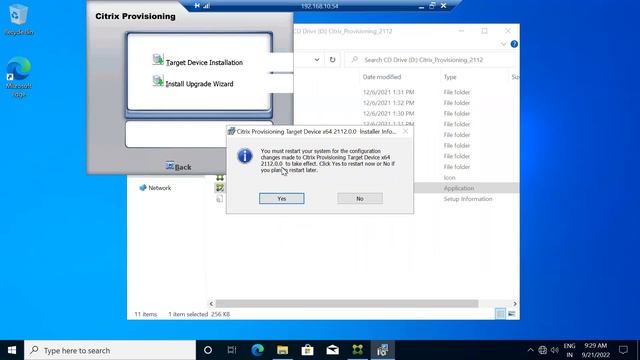Select folder dated 12/6/2021 1:30 PM
This screenshot has width=640, height=360.
(389, 113)
